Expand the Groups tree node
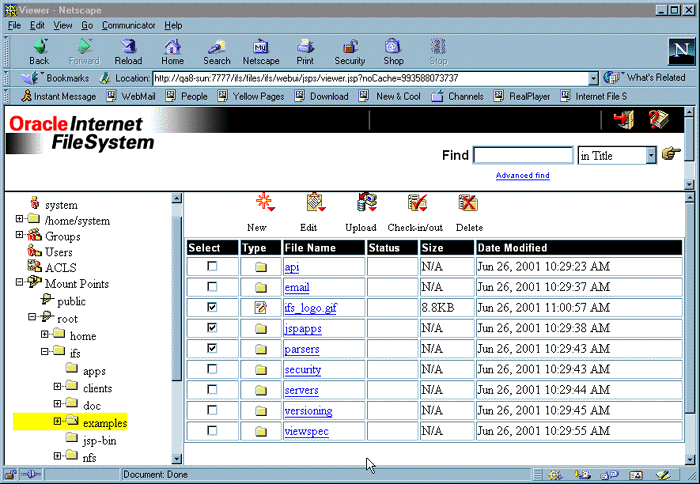This screenshot has width=700, height=484. point(19,234)
